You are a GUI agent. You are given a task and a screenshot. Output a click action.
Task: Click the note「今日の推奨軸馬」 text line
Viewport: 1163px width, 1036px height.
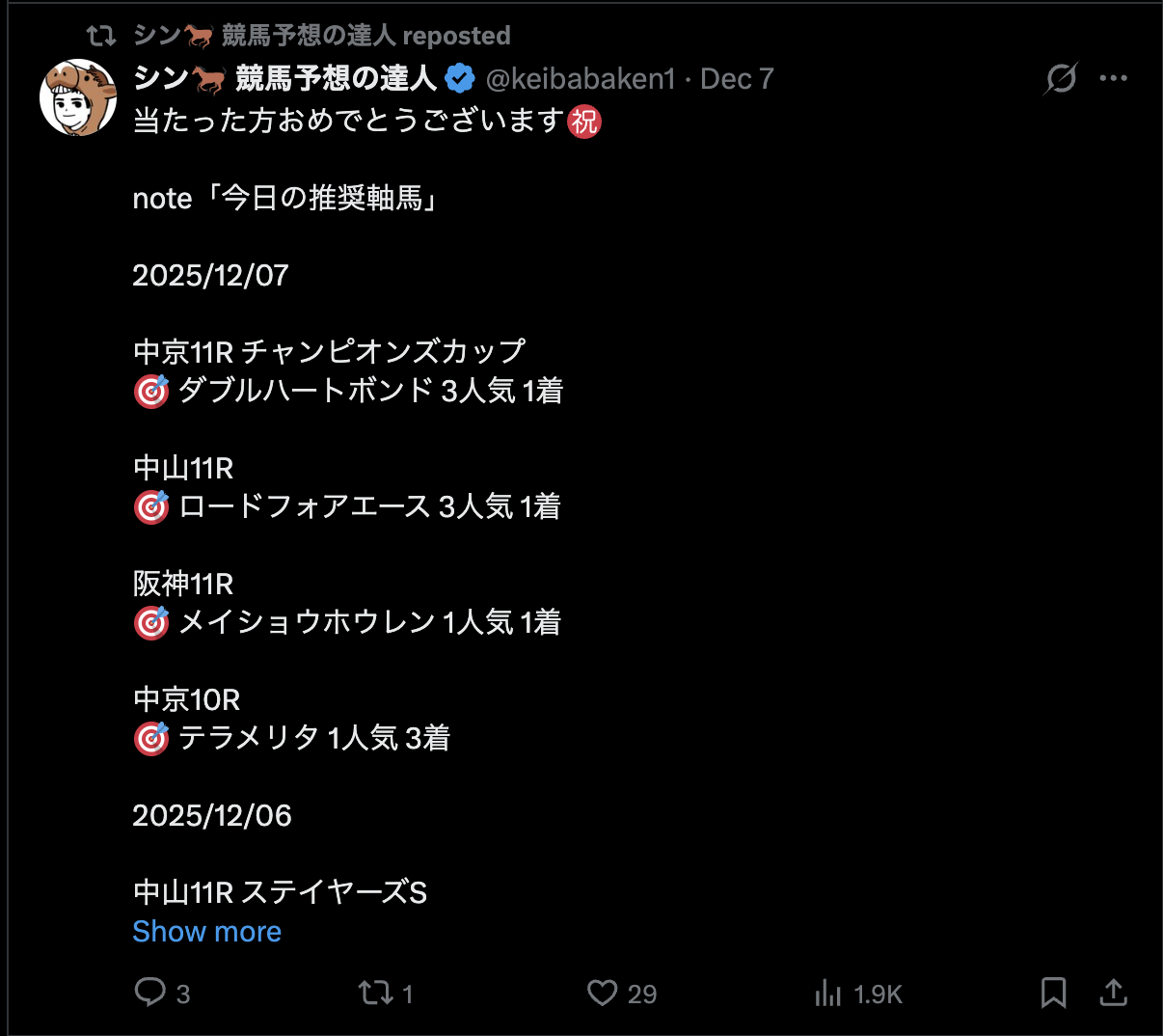coord(287,199)
